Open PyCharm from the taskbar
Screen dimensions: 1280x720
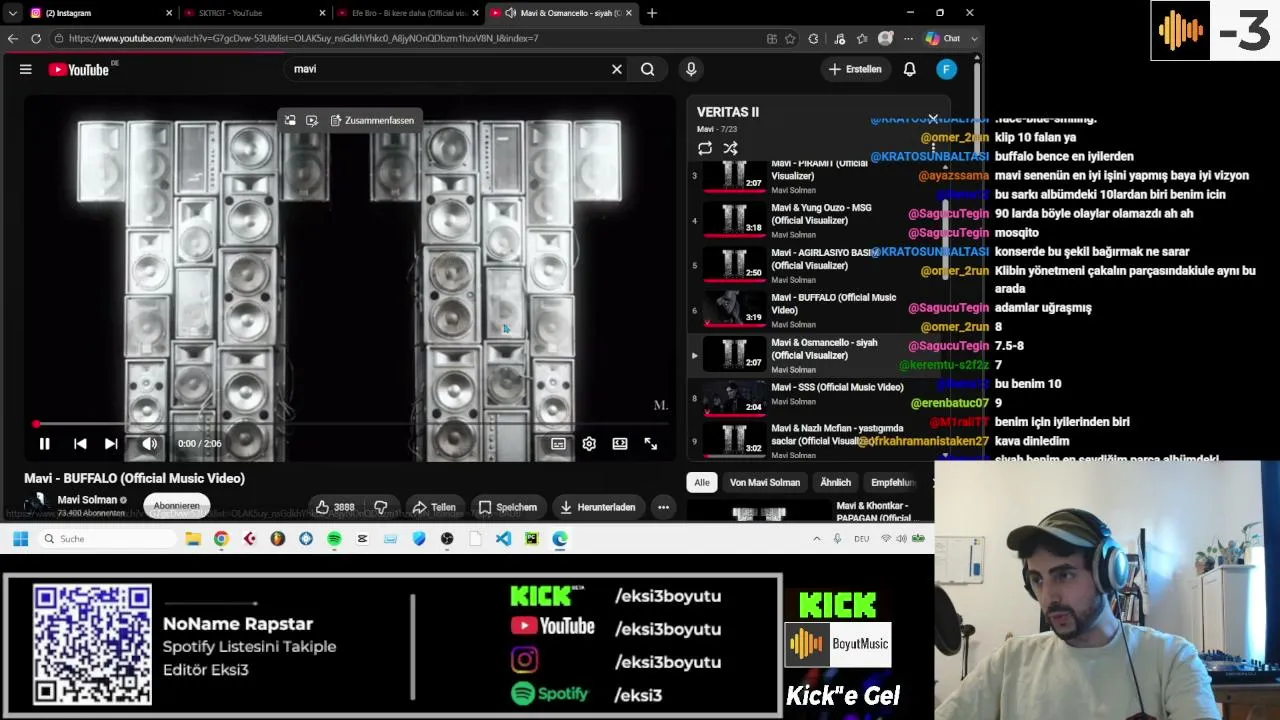coord(531,539)
